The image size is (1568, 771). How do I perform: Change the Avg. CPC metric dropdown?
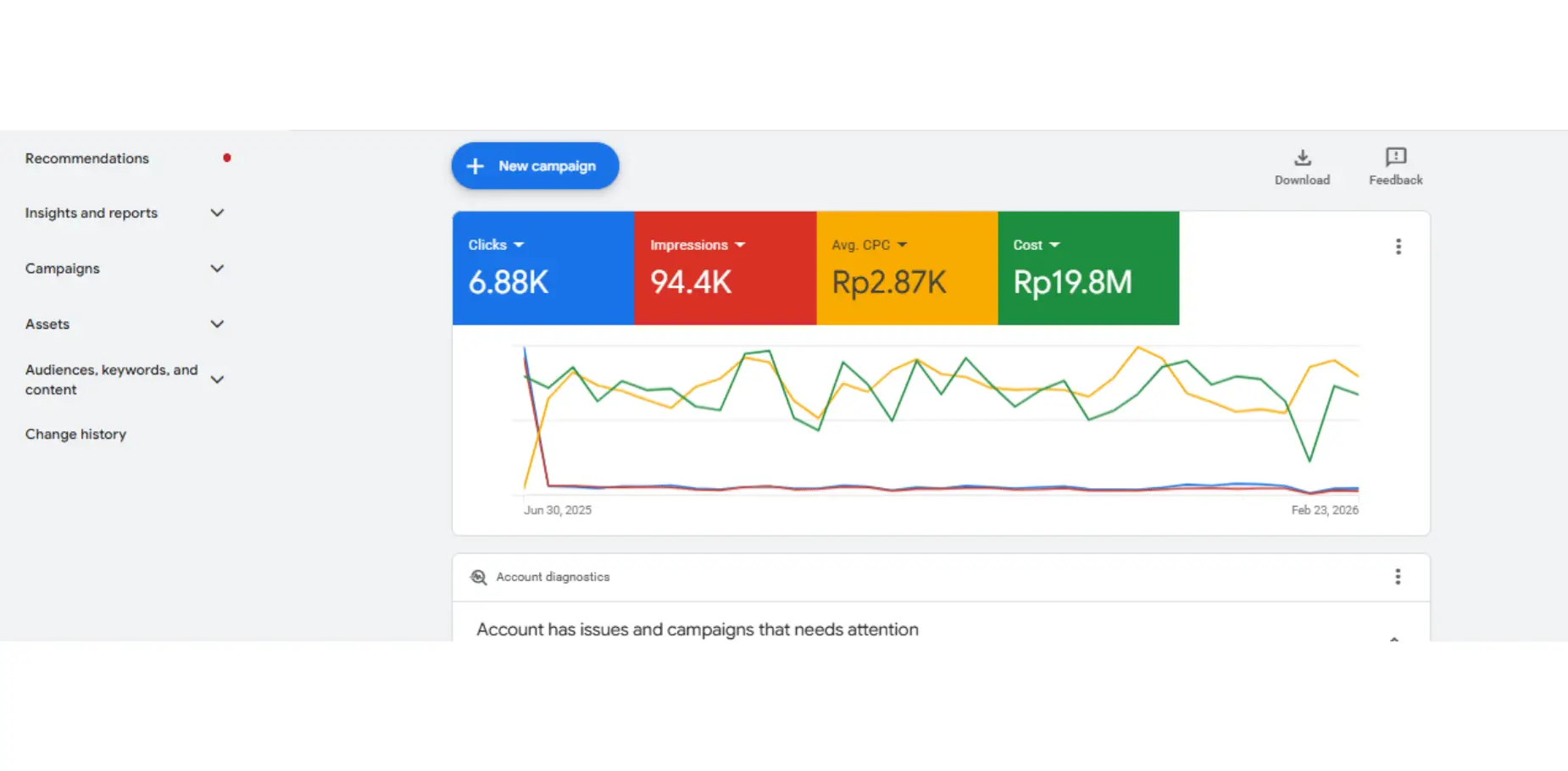[x=902, y=245]
